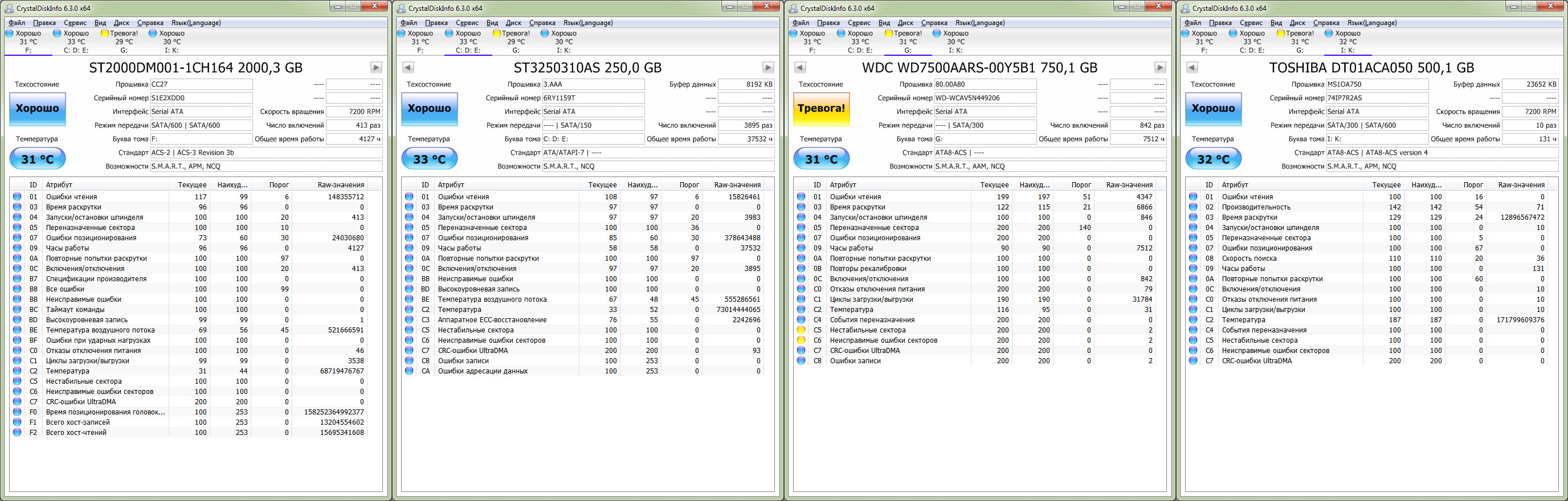The height and width of the screenshot is (501, 1568).
Task: Click status orb for 0B Повторы рекалибровки in WDC window
Action: pos(801,268)
